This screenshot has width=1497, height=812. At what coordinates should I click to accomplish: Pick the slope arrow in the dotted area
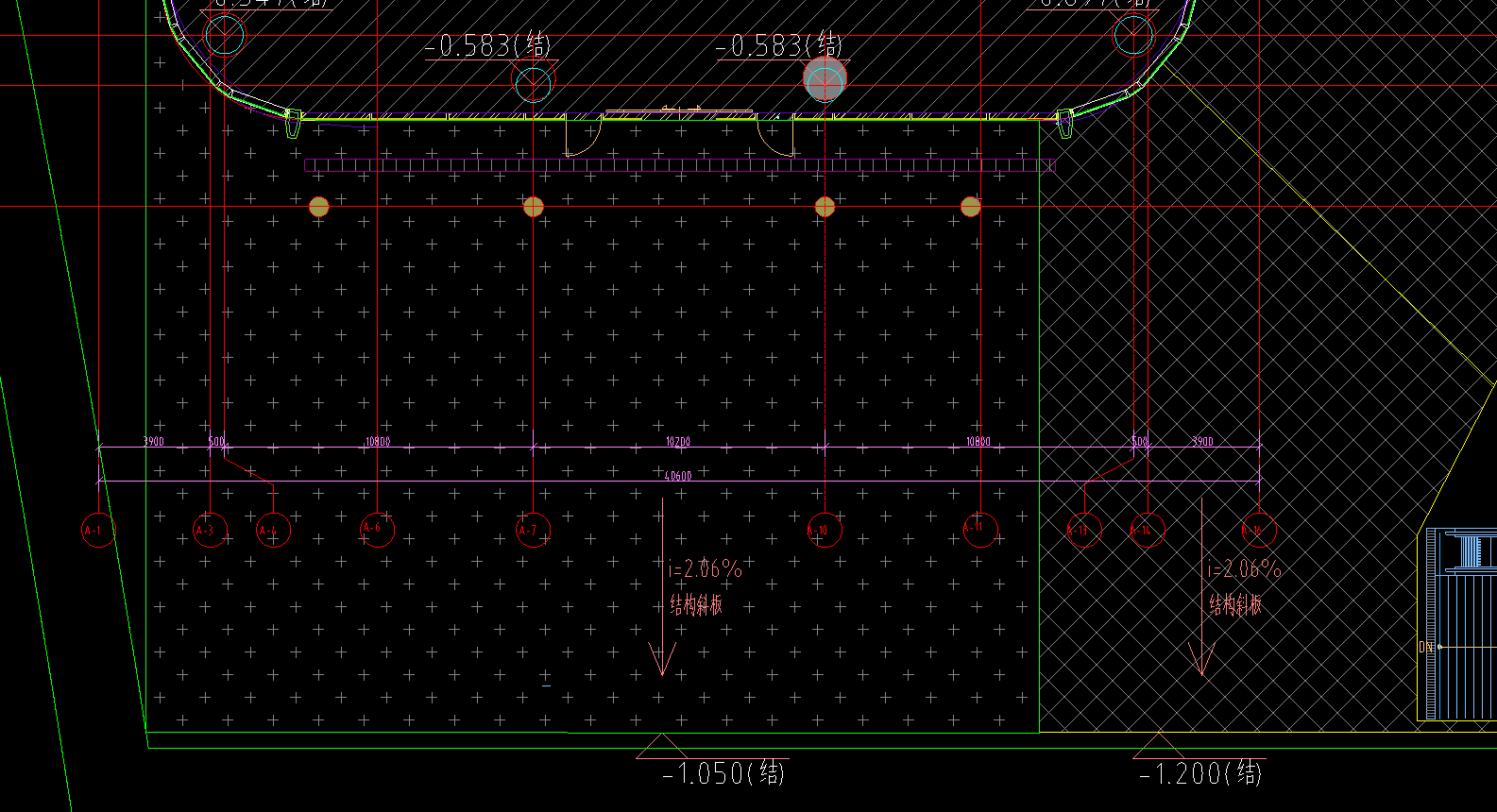coord(662,587)
